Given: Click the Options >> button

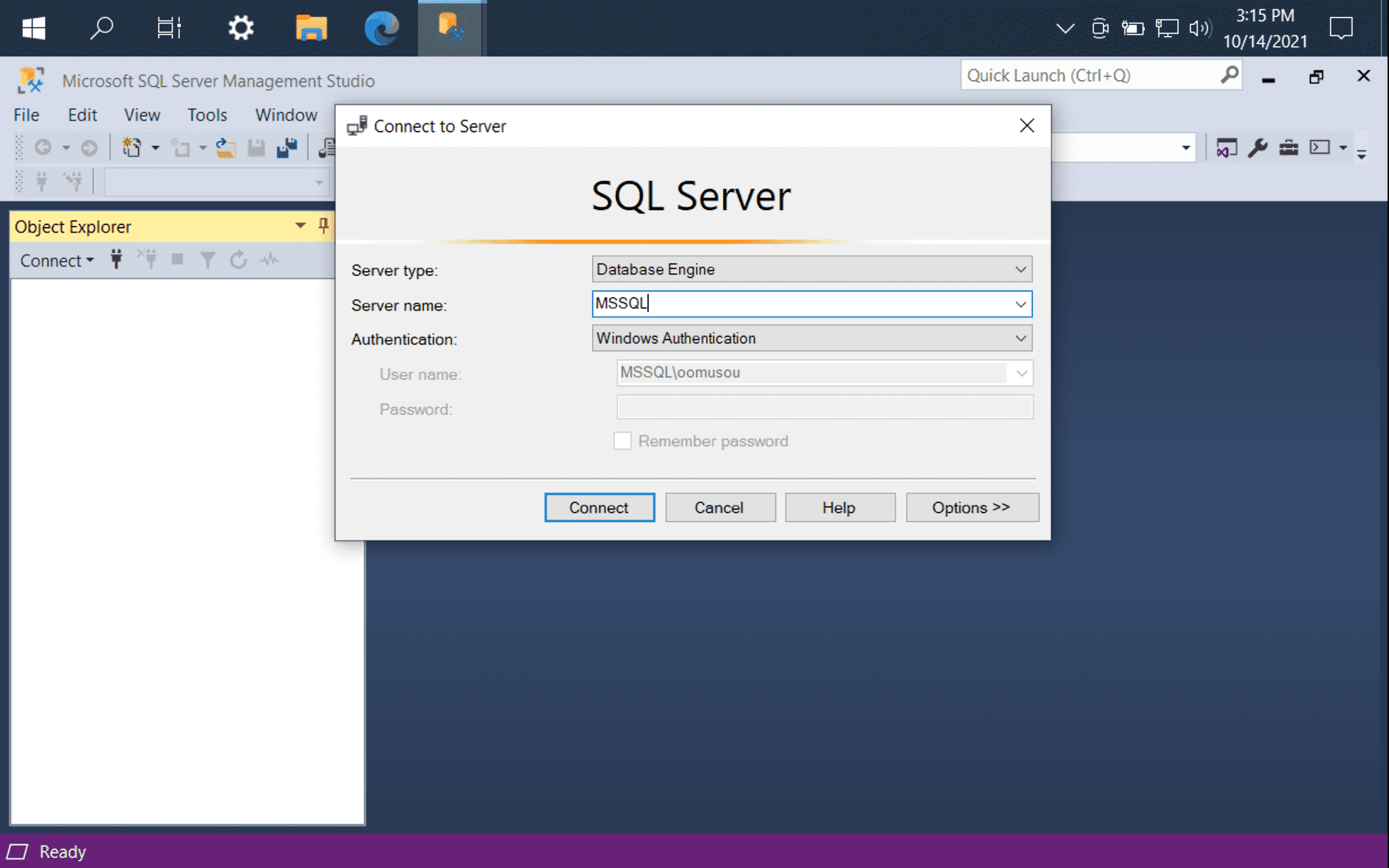Looking at the screenshot, I should coord(971,508).
